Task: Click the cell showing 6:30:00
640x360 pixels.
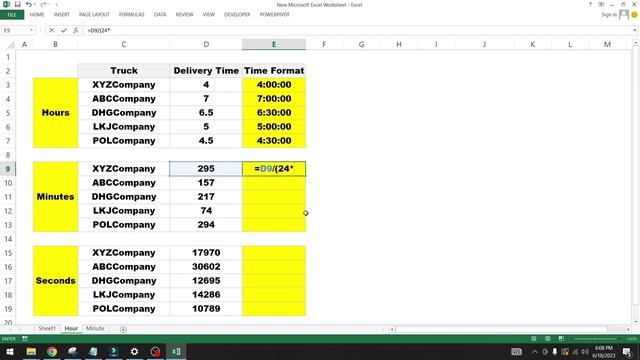Action: tap(274, 113)
